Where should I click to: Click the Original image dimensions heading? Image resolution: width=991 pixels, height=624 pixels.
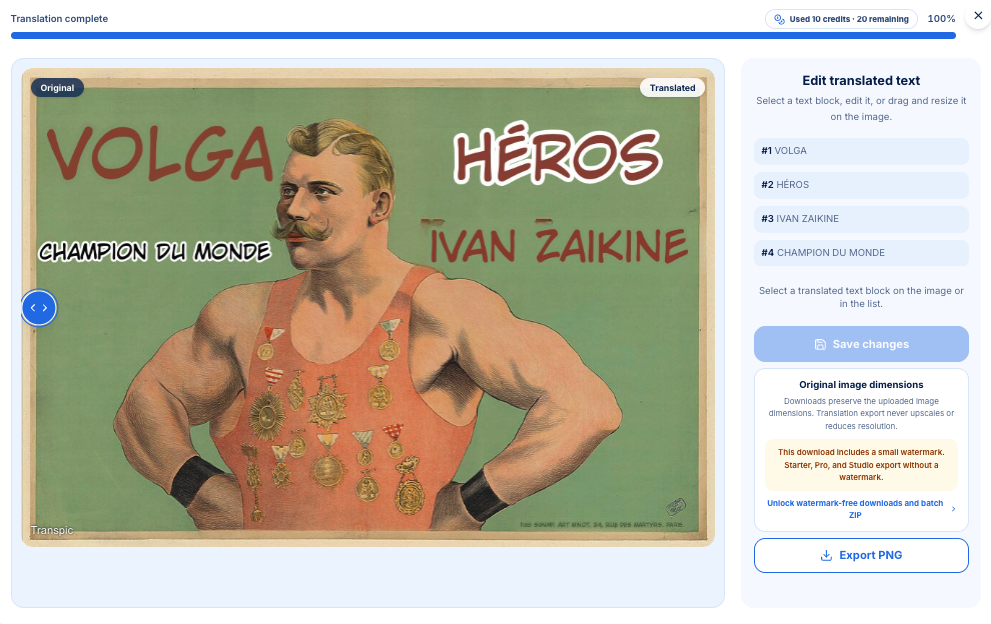pyautogui.click(x=861, y=384)
